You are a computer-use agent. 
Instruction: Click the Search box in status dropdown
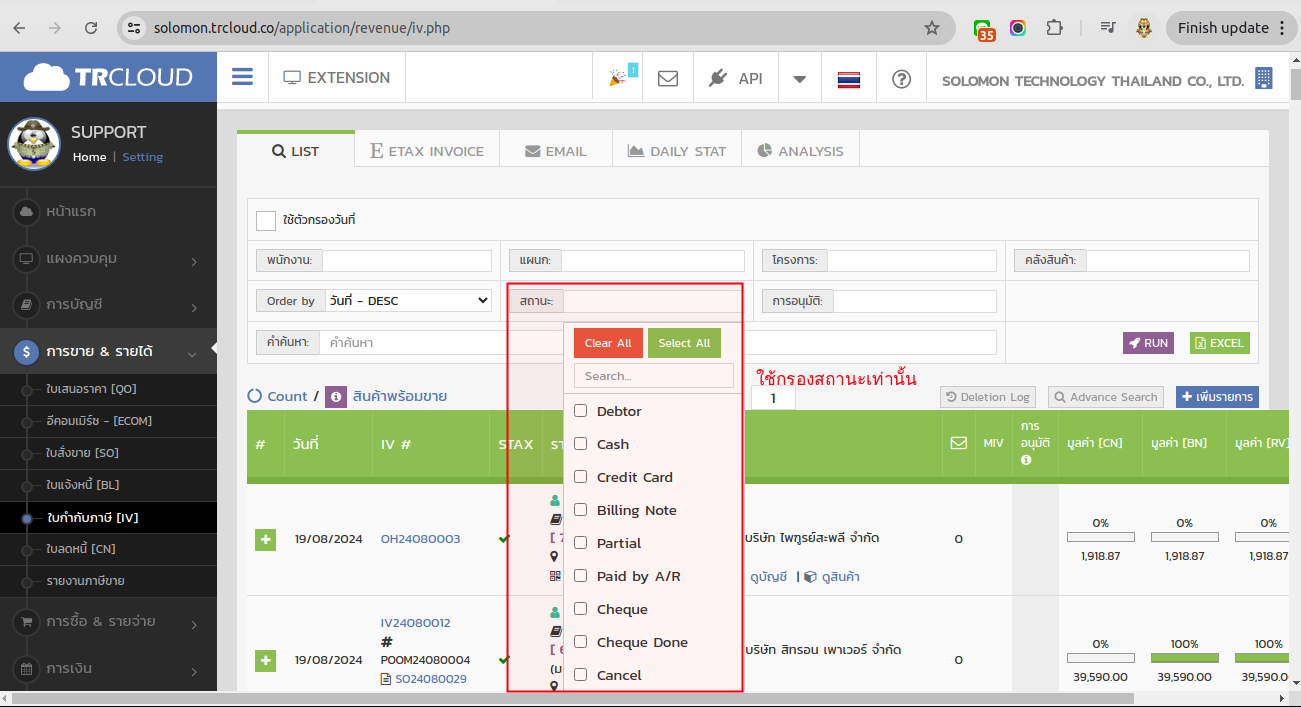pyautogui.click(x=654, y=376)
